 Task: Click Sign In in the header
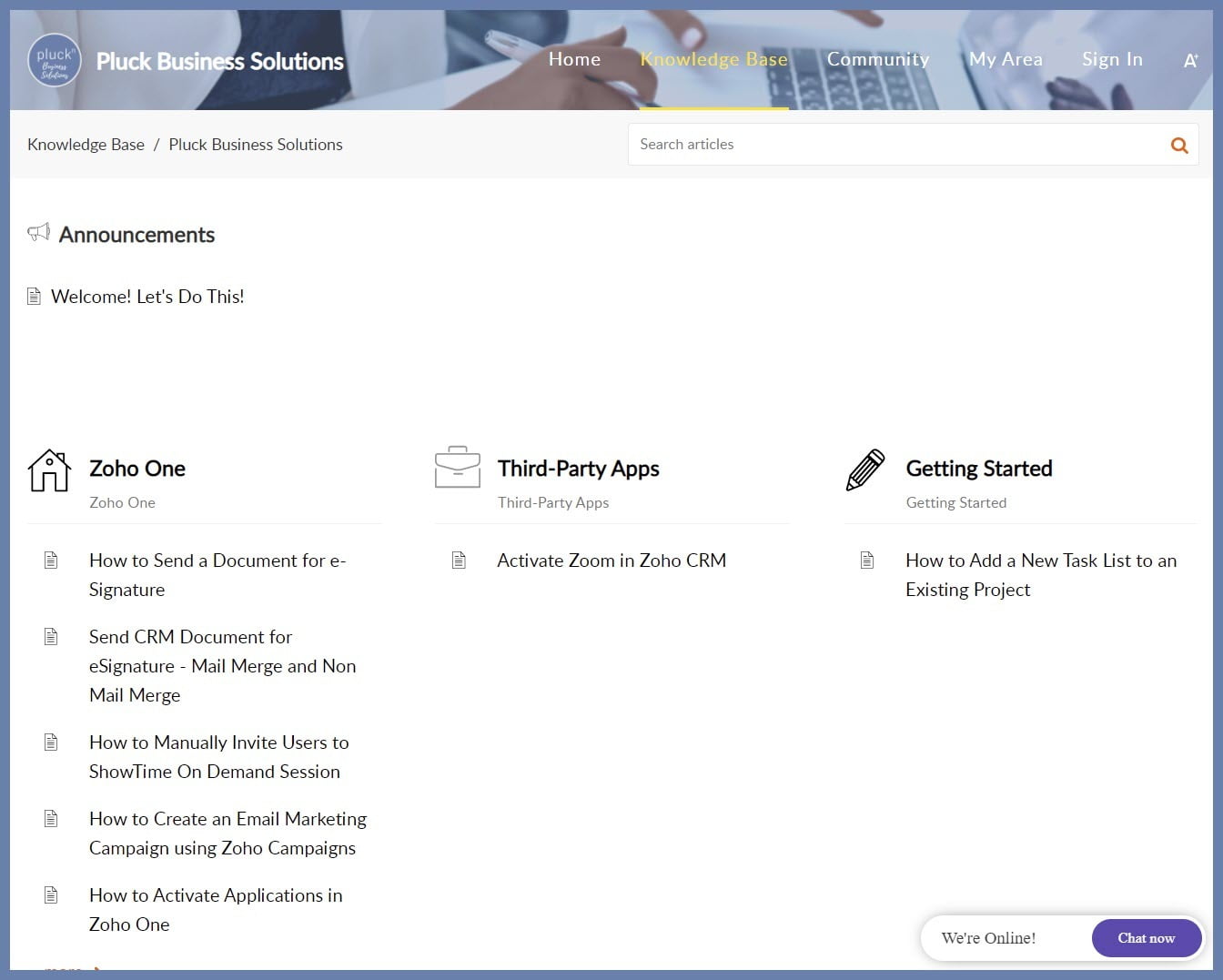1112,59
